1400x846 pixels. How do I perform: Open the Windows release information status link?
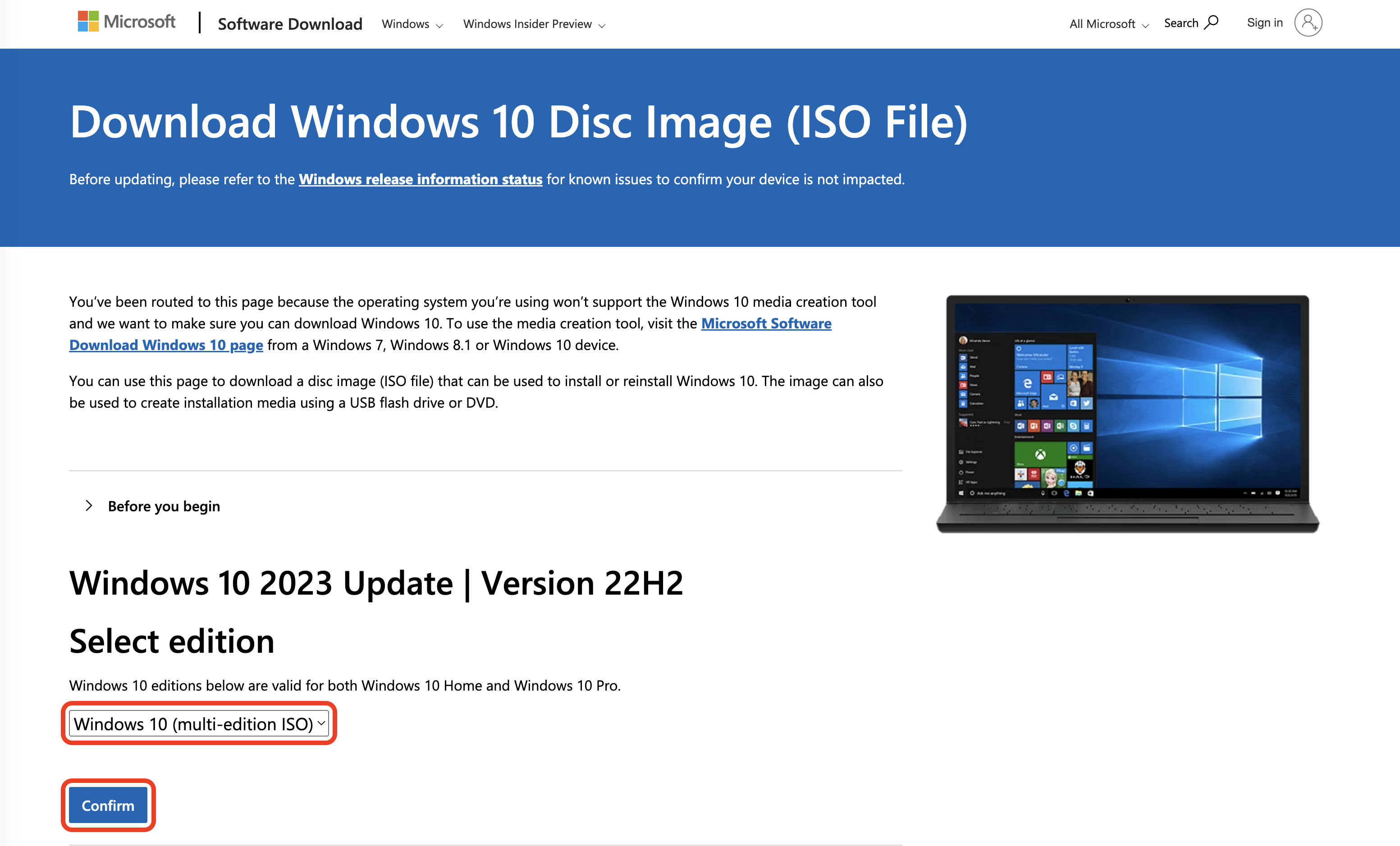click(420, 179)
